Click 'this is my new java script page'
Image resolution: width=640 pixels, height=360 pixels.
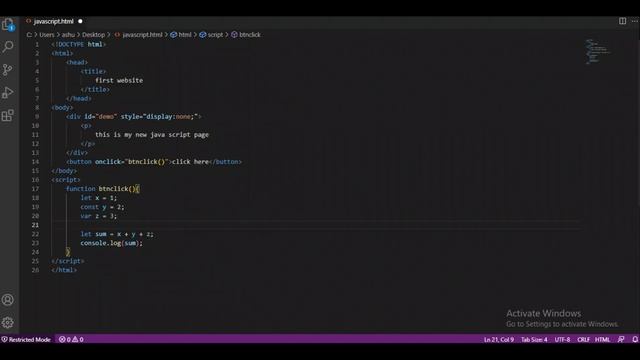(x=152, y=135)
